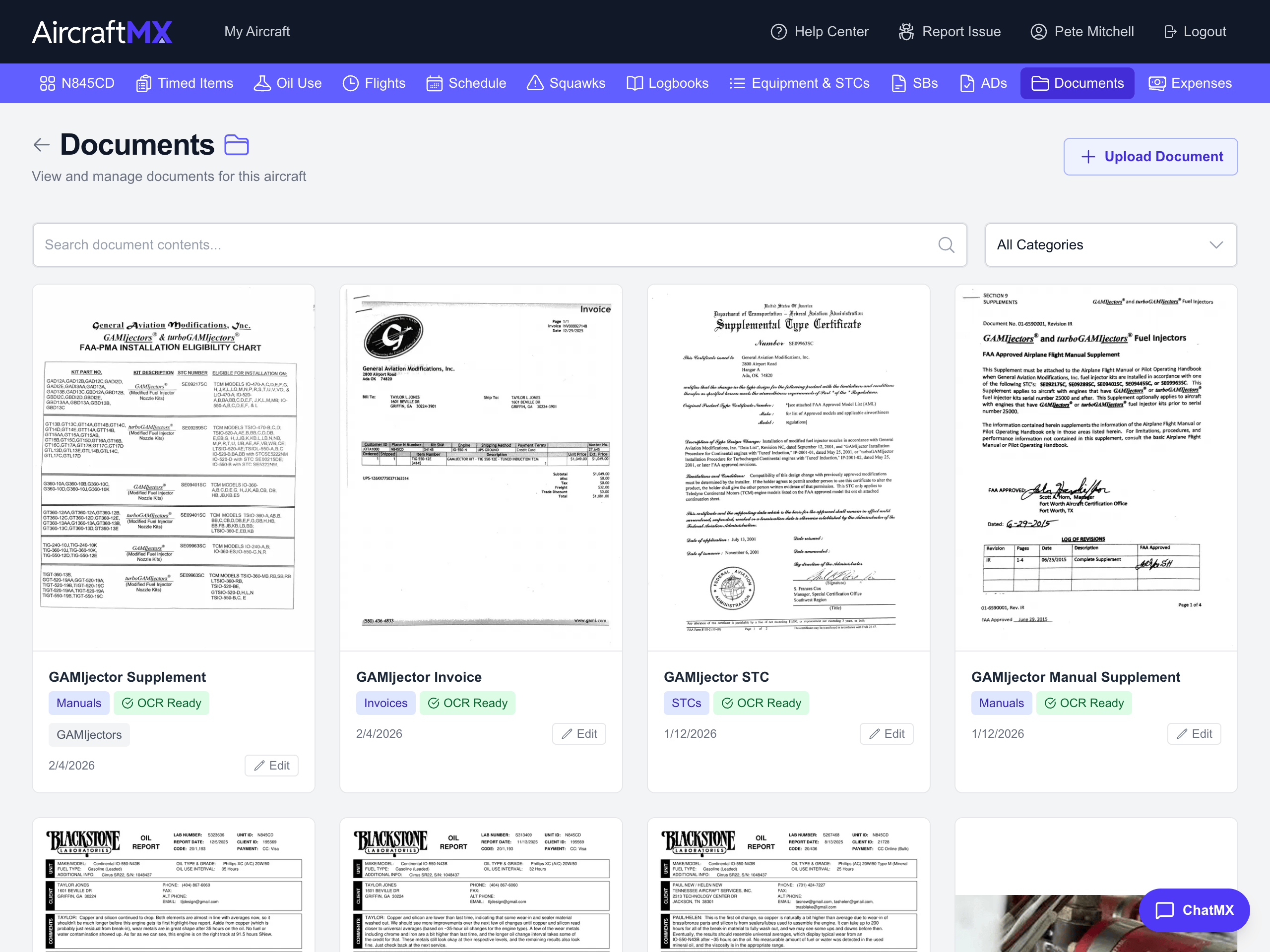Open the GAMIjector Manual Supplement thumbnail
1270x952 pixels.
point(1096,468)
